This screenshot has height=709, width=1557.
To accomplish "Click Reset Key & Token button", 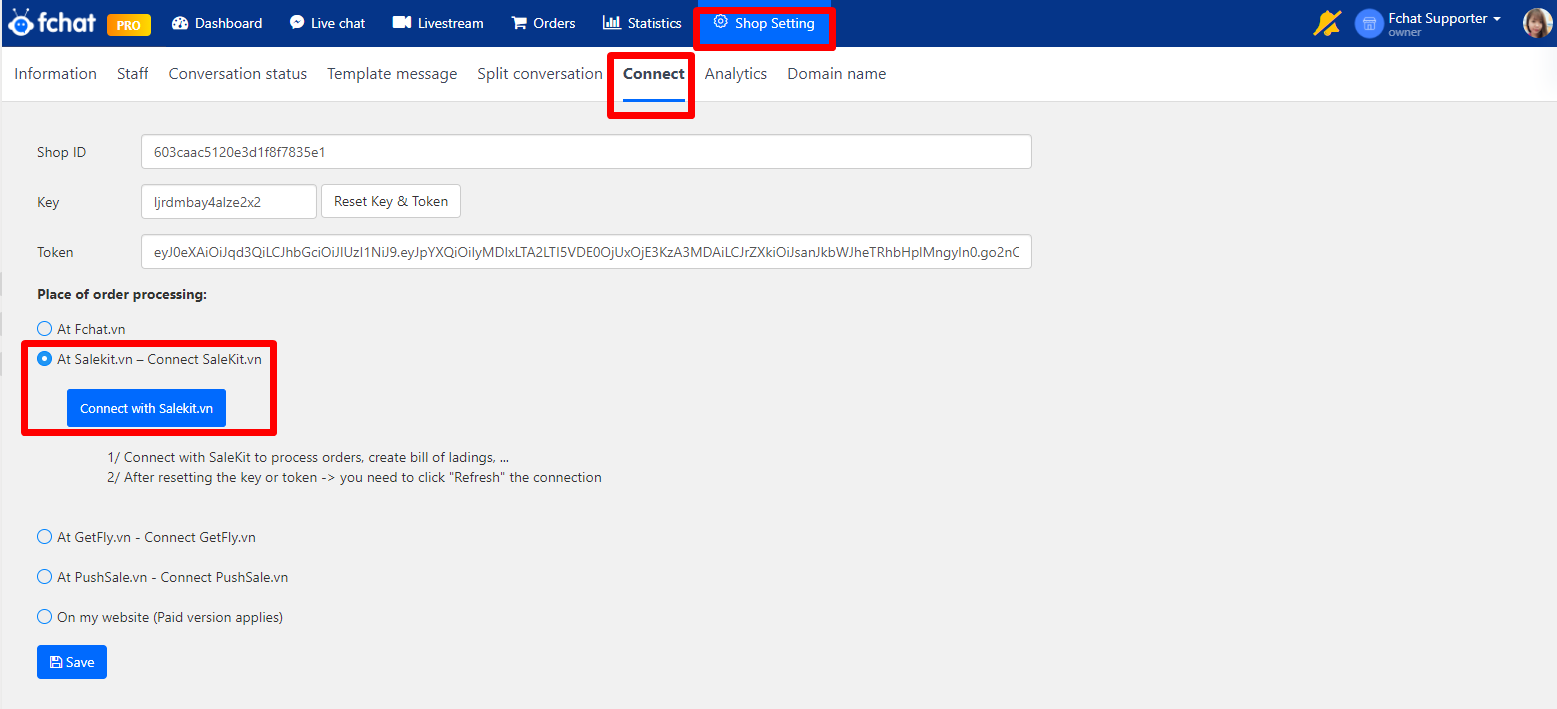I will [391, 201].
